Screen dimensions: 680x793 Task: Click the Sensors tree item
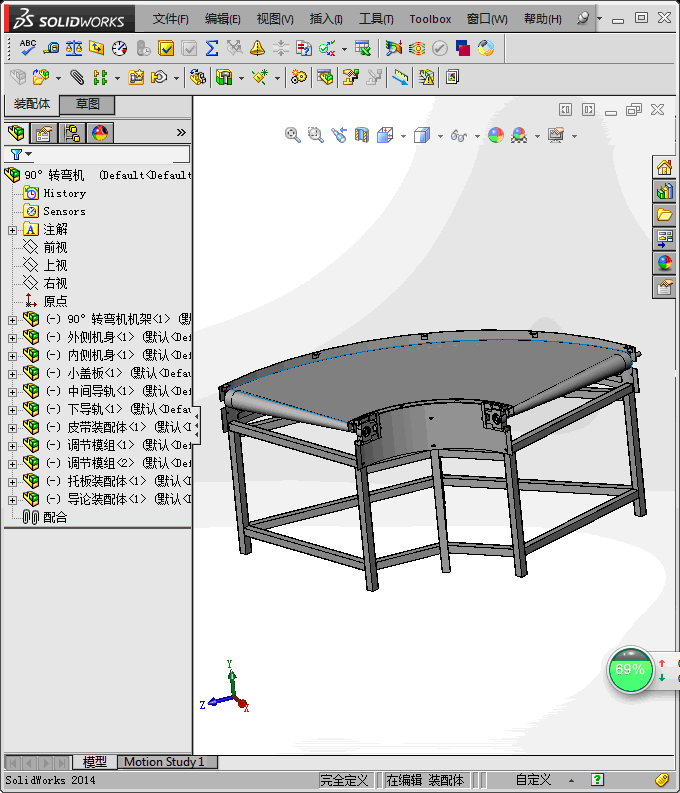point(64,211)
